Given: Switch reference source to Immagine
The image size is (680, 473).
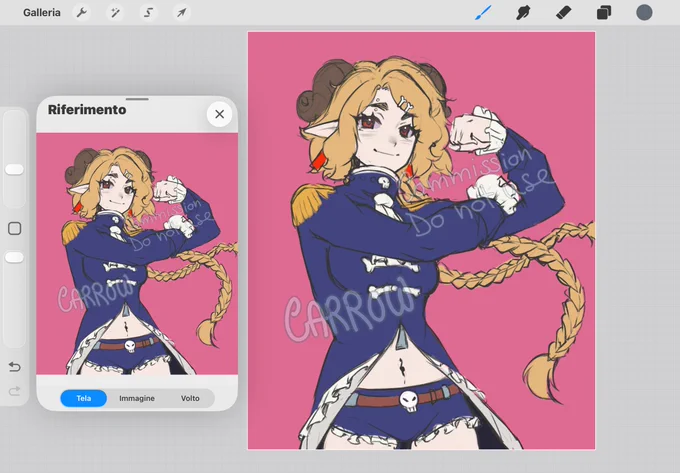Looking at the screenshot, I should tap(137, 398).
